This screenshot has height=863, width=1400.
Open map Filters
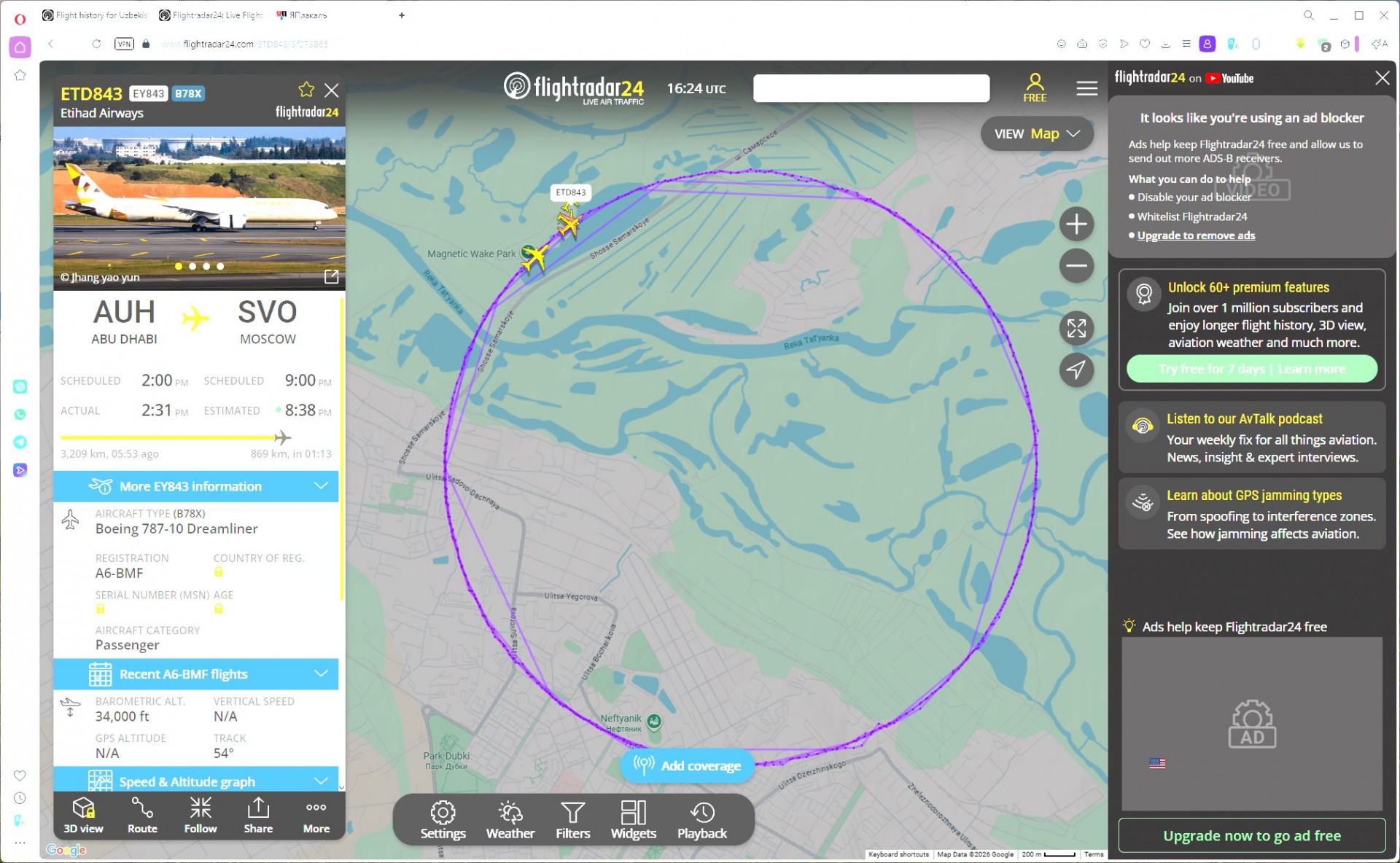point(573,820)
